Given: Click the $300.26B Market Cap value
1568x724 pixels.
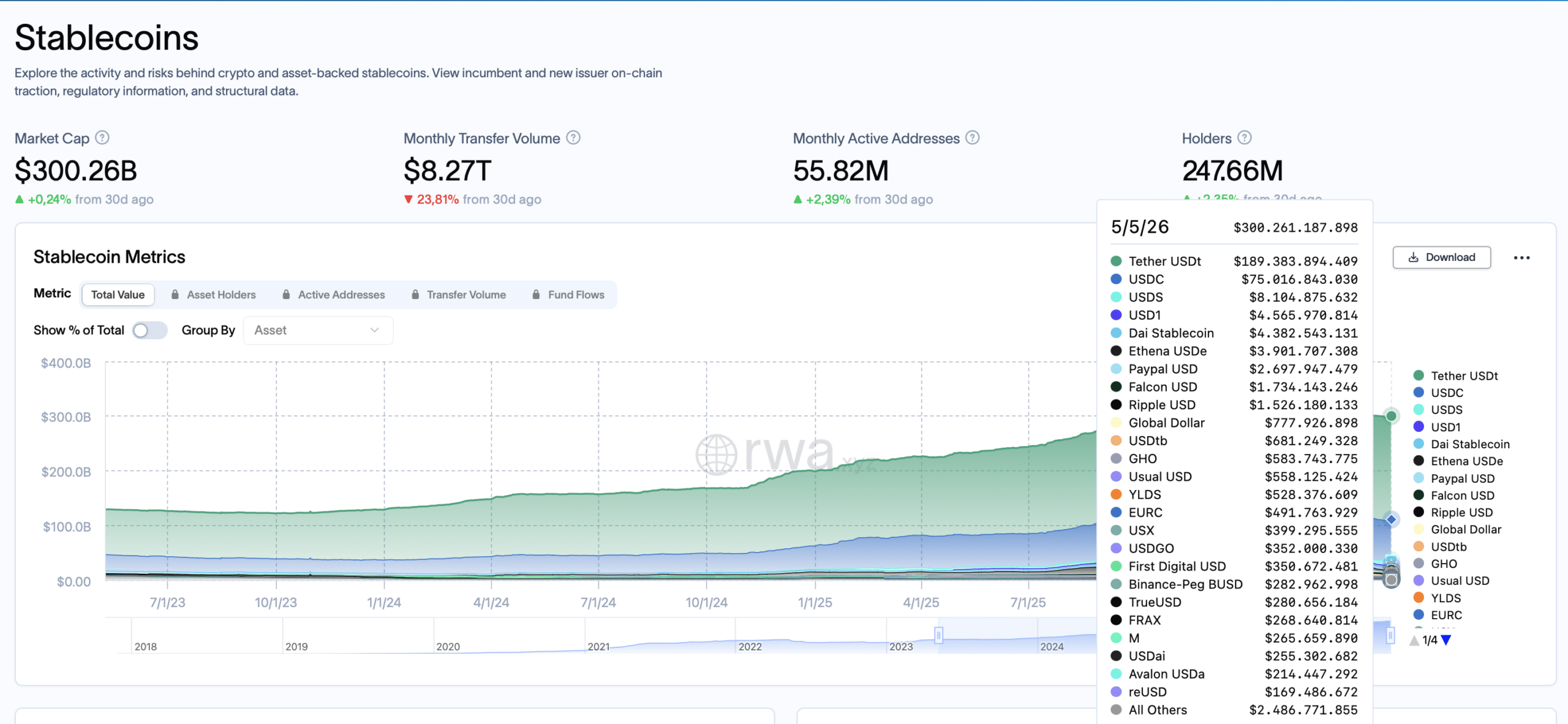Looking at the screenshot, I should [76, 171].
